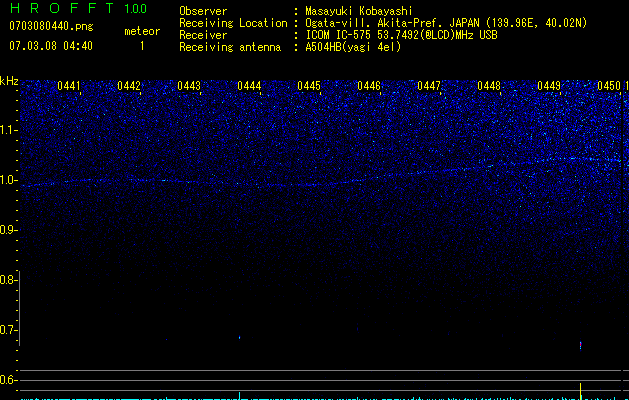Screen dimensions: 629x400
Task: Select the 0445 time marker
Action: click(309, 87)
